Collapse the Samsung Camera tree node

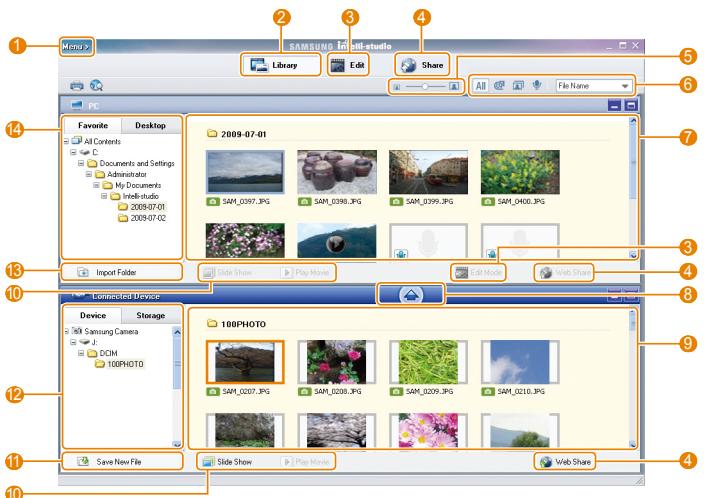point(67,331)
